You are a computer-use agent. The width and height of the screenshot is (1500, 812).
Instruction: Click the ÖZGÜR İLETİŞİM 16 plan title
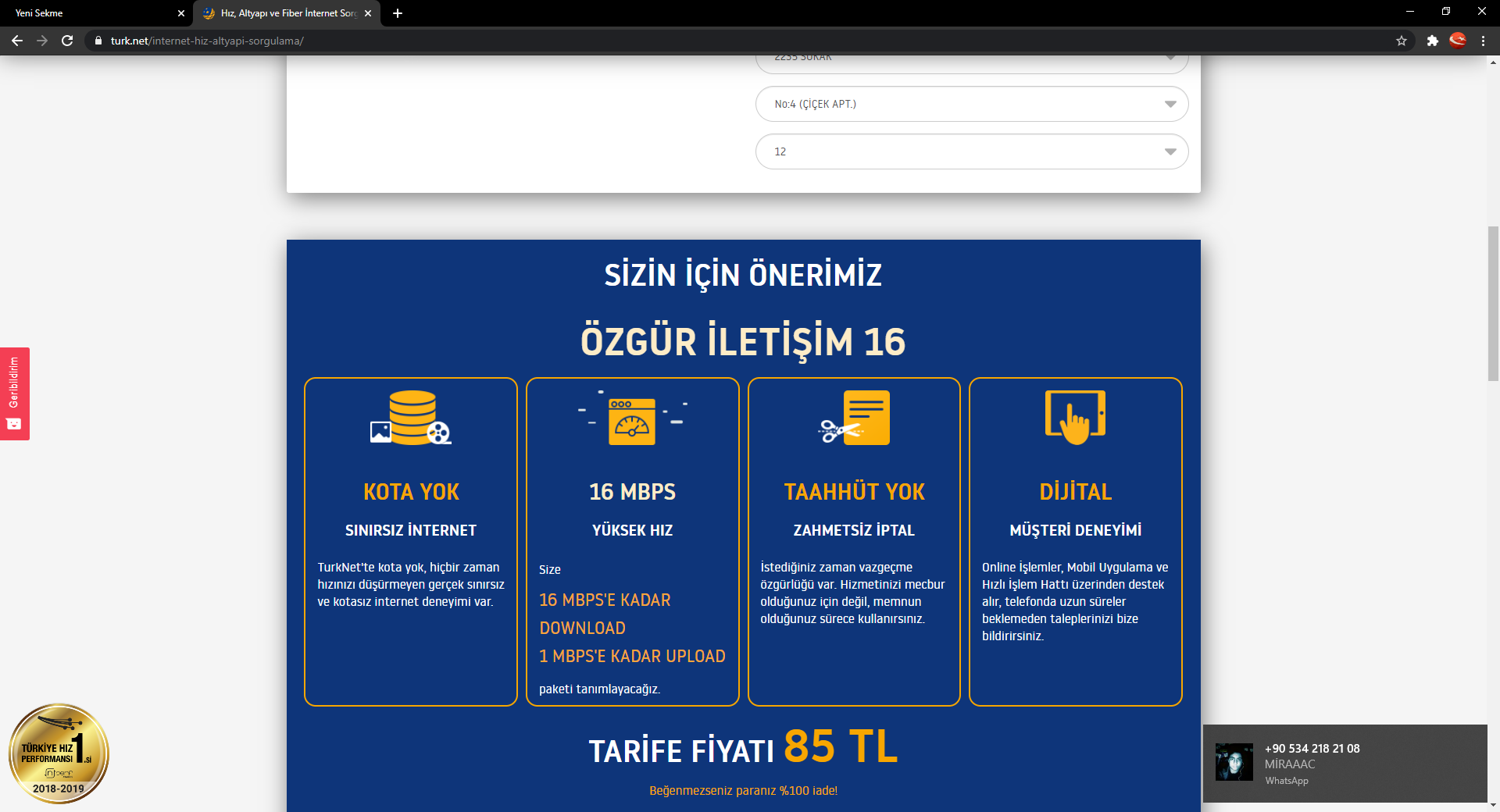[743, 342]
